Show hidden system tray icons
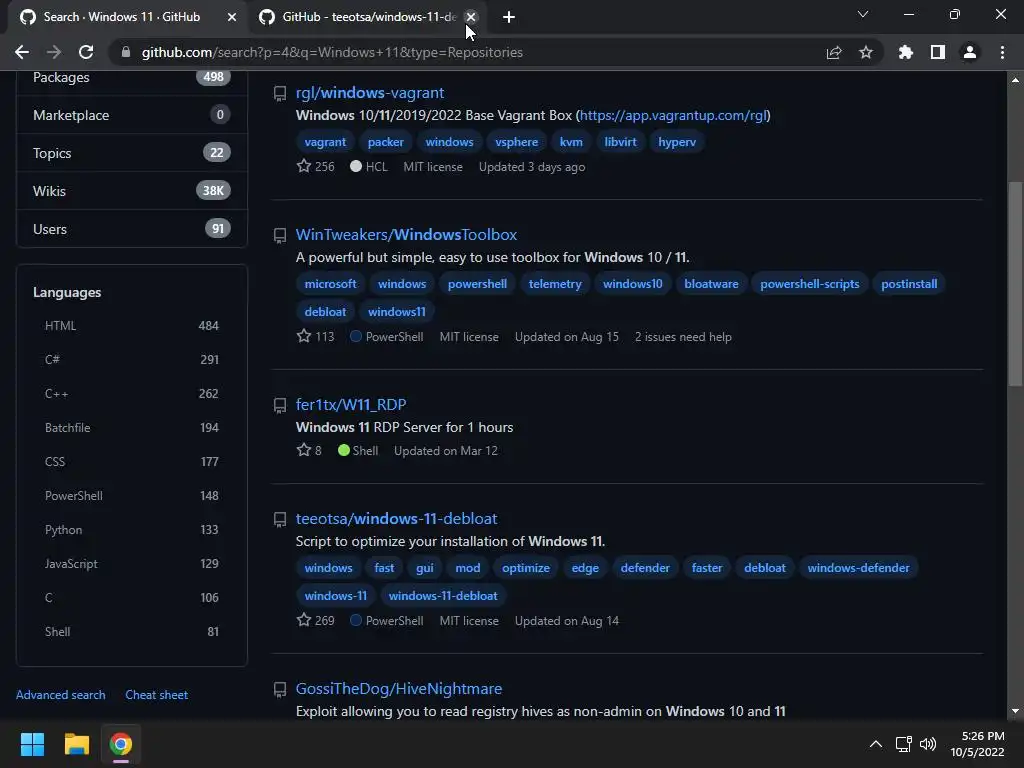 click(876, 744)
